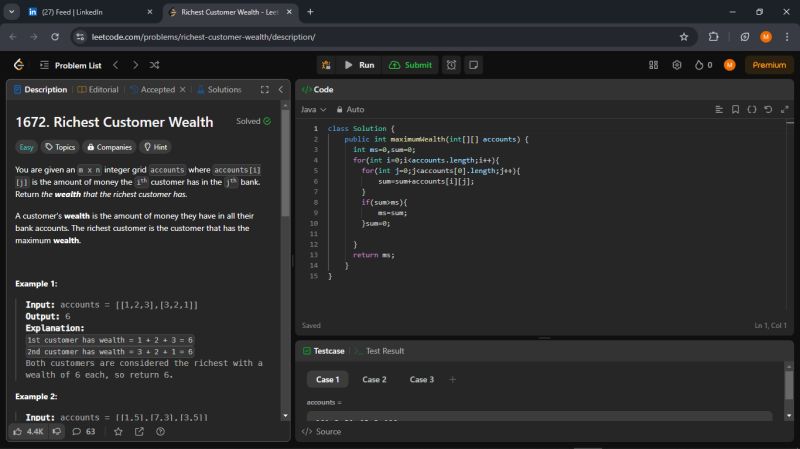Open the layout grid icon
Viewport: 800px width, 449px height.
[x=653, y=65]
